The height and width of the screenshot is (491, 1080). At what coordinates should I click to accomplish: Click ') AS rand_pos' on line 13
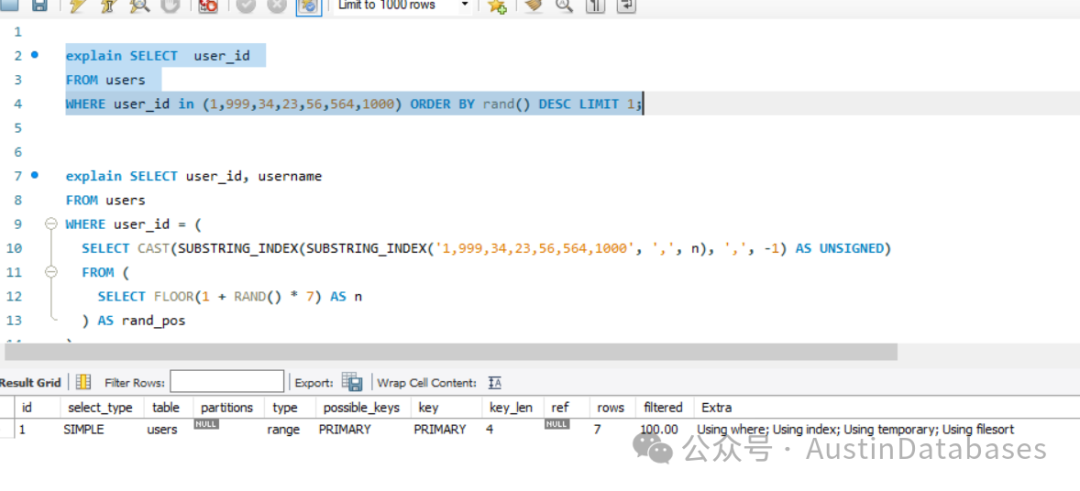click(x=133, y=320)
